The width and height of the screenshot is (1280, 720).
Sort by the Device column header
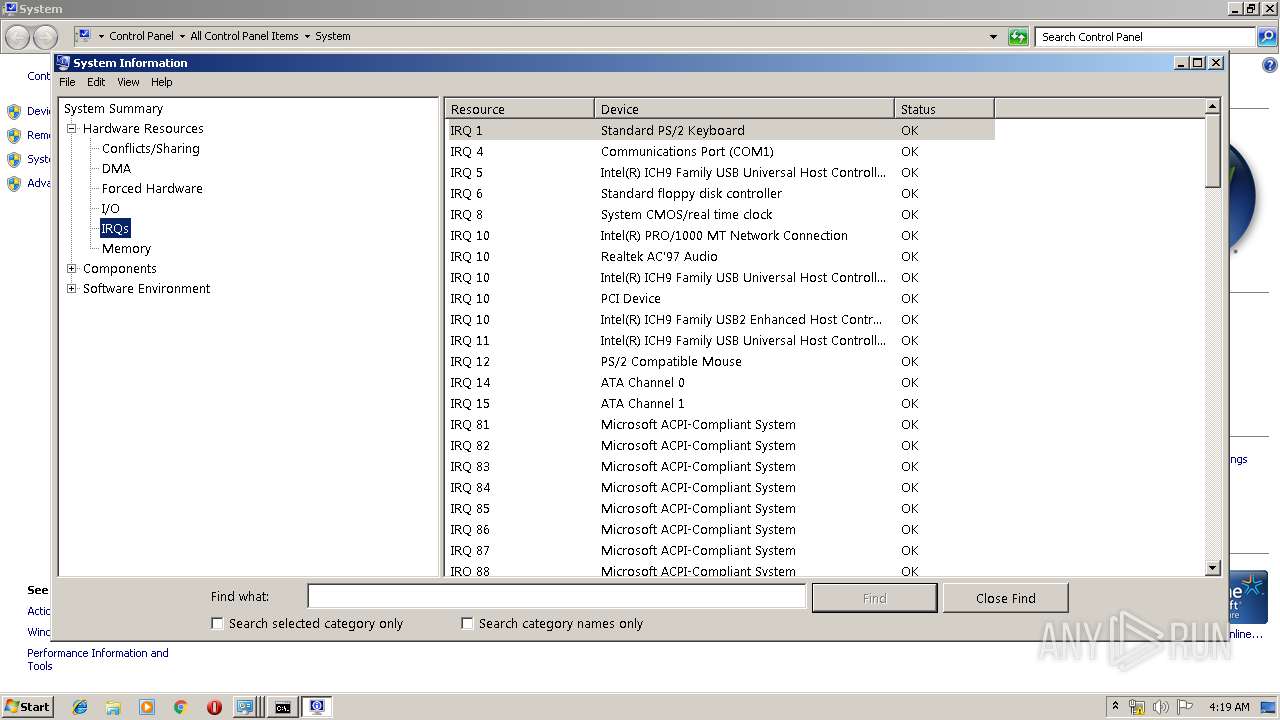744,109
